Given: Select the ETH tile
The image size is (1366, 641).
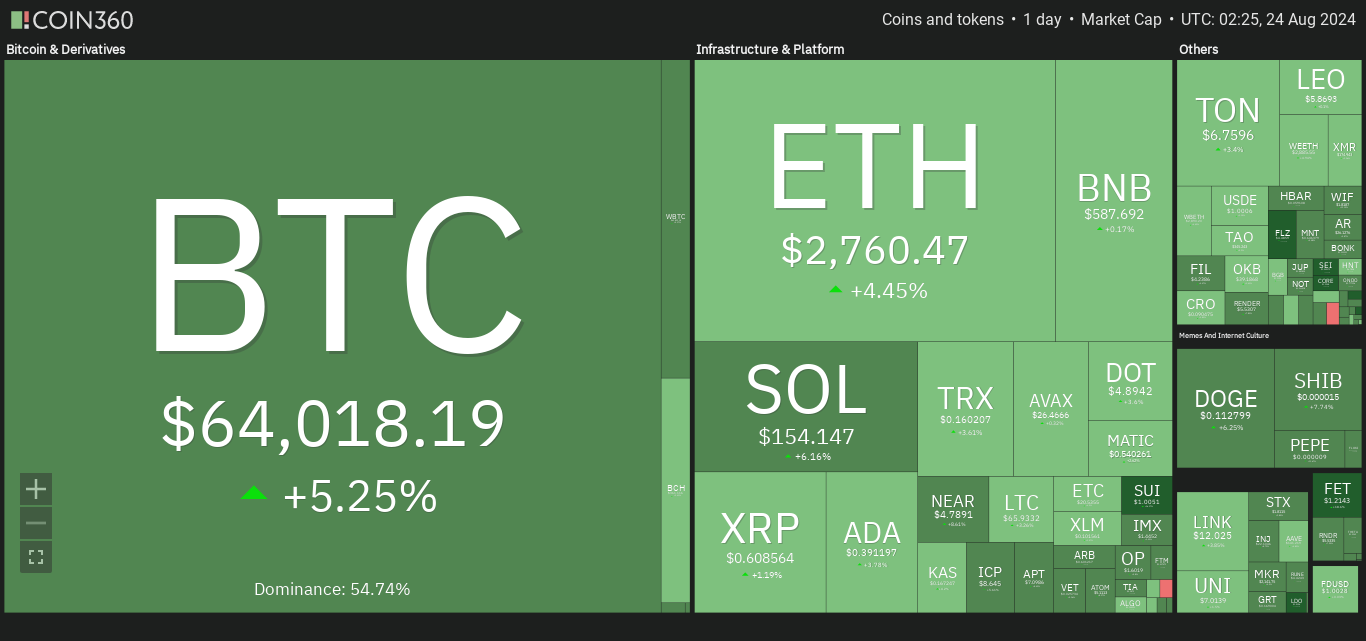Looking at the screenshot, I should (x=875, y=200).
